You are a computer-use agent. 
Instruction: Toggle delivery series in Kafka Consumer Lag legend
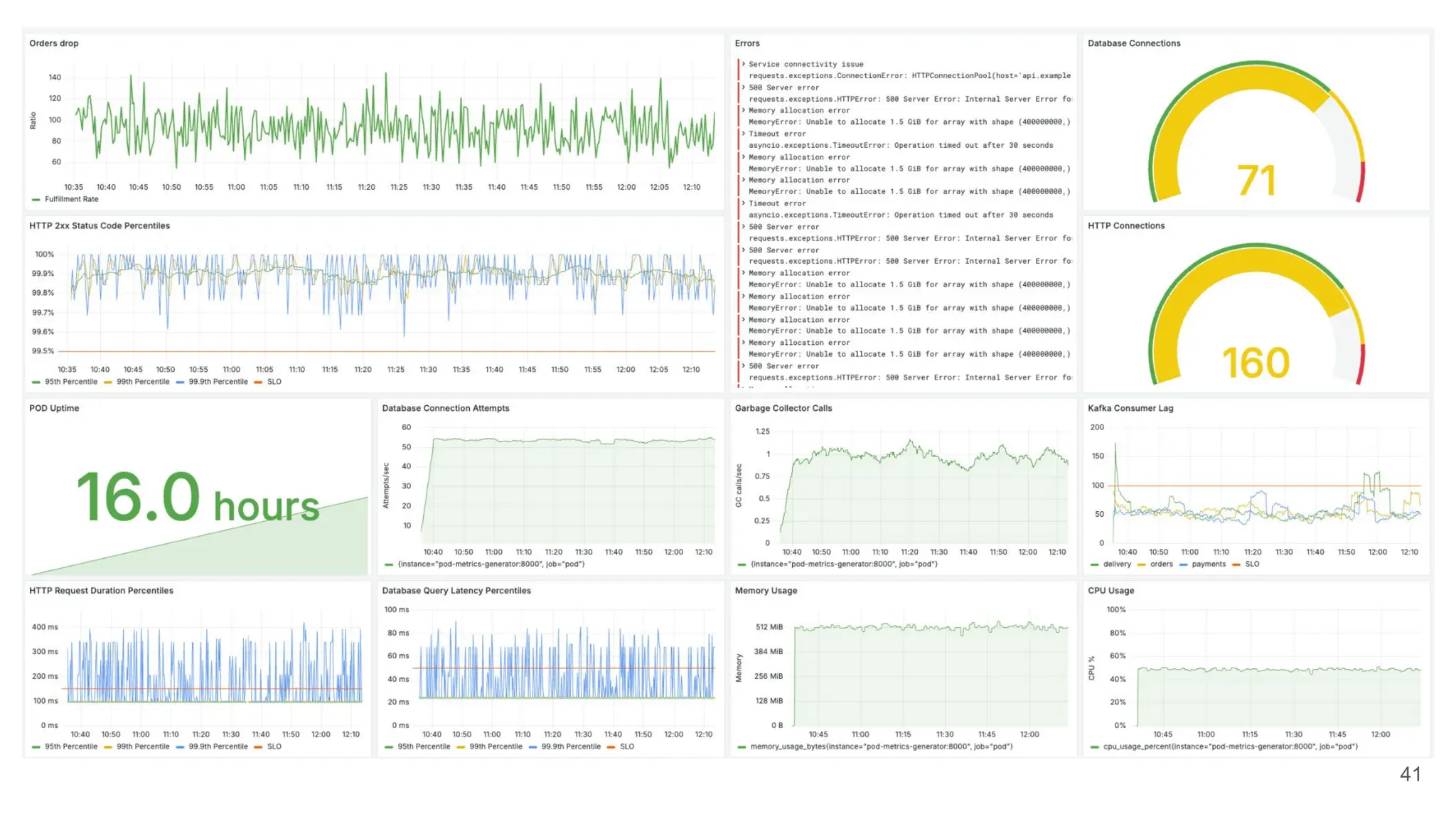(x=1116, y=564)
